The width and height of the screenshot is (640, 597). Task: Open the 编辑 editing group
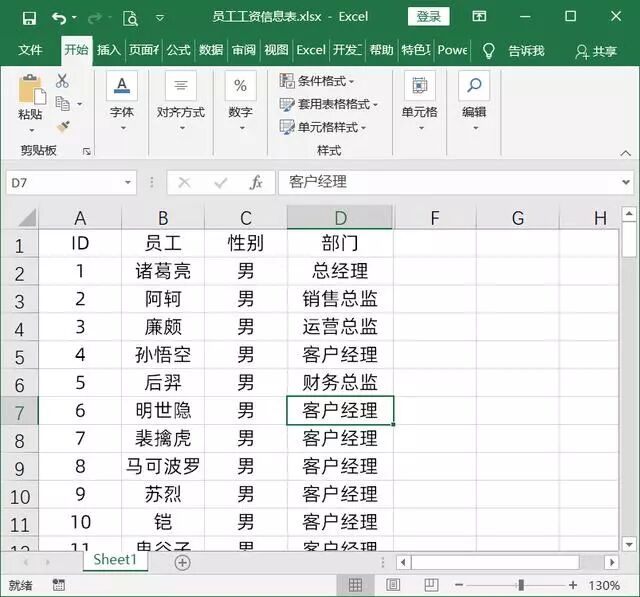(474, 102)
